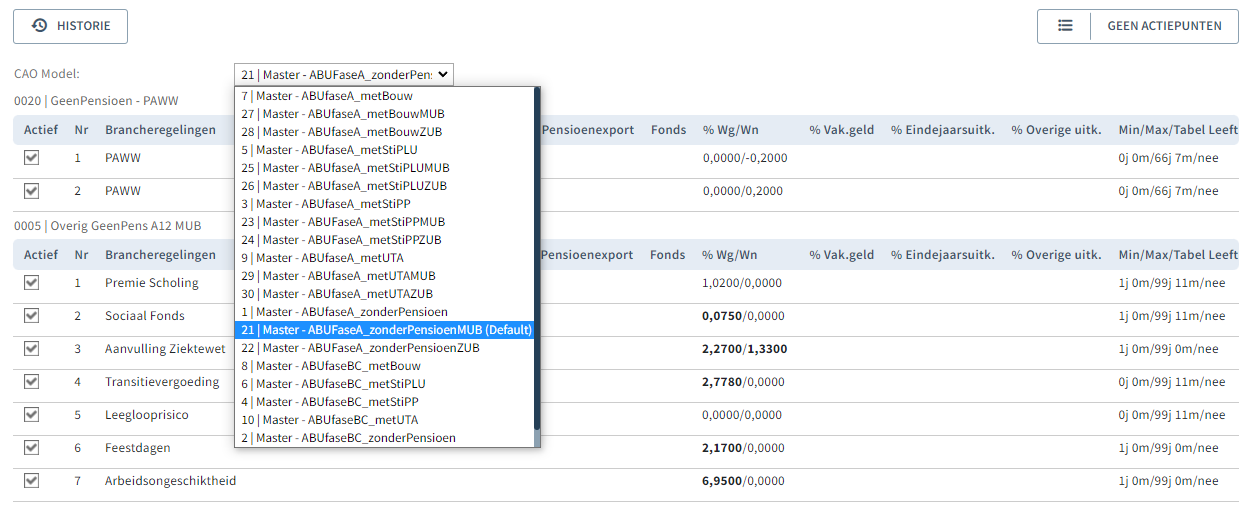The height and width of the screenshot is (514, 1250).
Task: Select 21 Master - ABUFaseA_zonderPensioenMUB (Default)
Action: pyautogui.click(x=385, y=330)
